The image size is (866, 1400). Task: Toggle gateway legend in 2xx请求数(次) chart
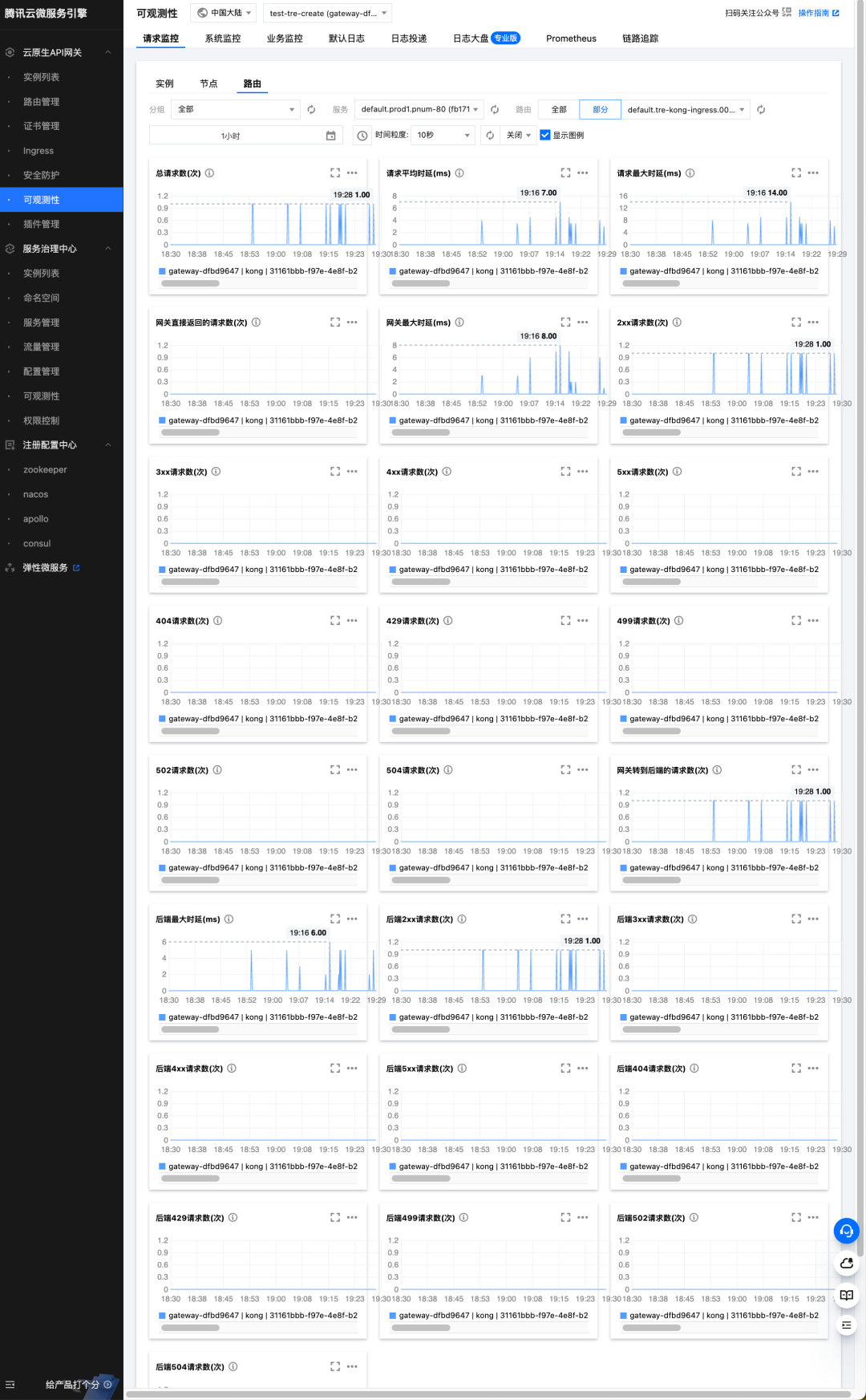point(719,420)
